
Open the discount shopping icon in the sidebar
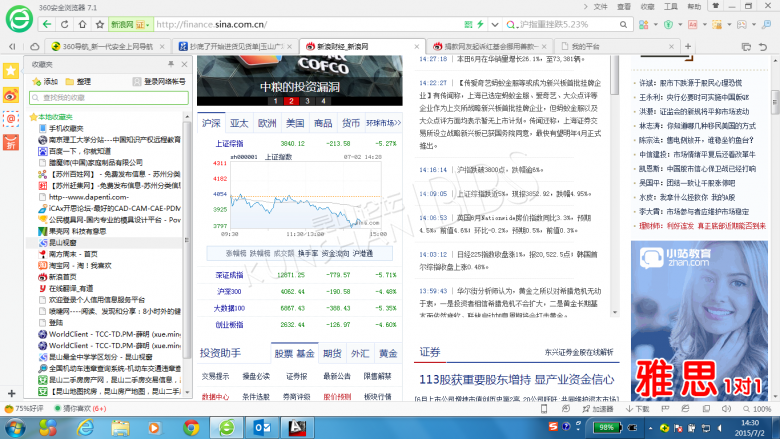coord(10,142)
